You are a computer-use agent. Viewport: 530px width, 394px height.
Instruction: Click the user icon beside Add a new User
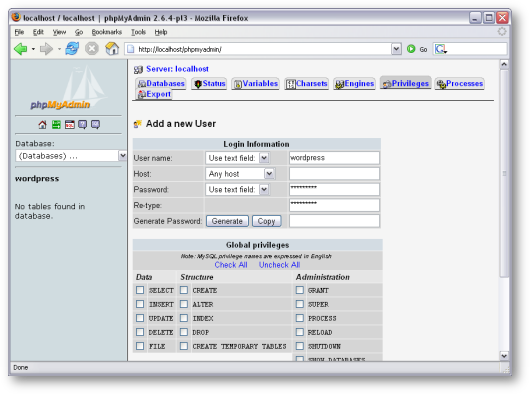point(138,124)
